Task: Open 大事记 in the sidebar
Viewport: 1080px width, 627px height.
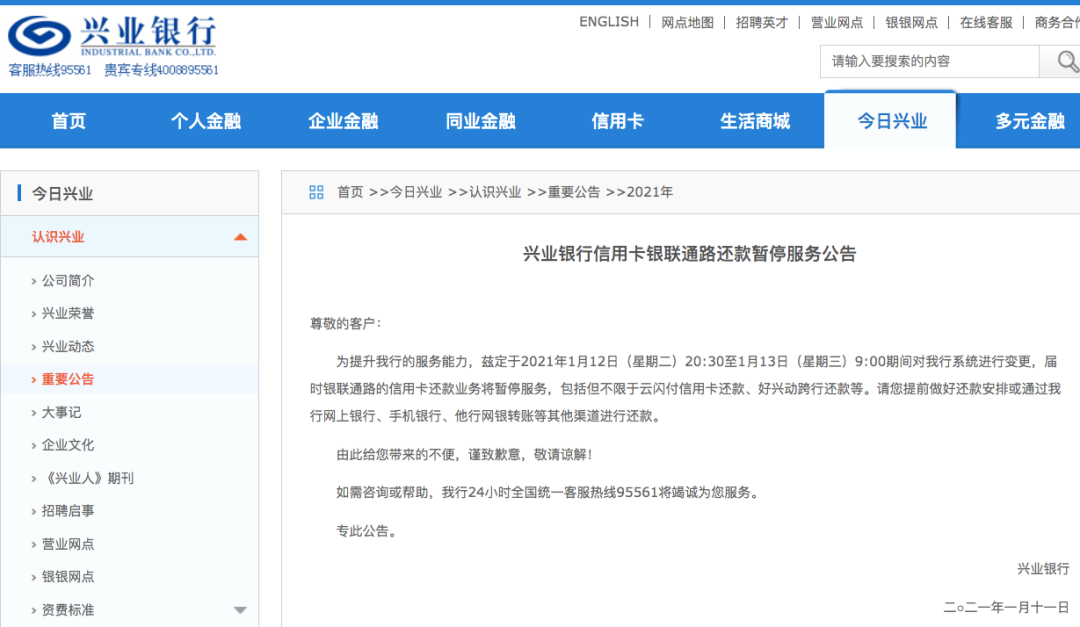Action: pyautogui.click(x=61, y=412)
